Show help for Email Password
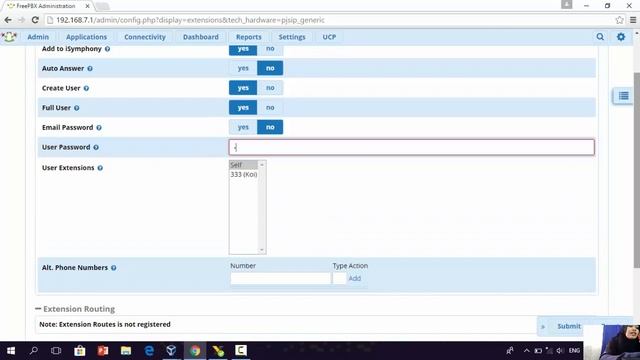The width and height of the screenshot is (640, 360). click(x=99, y=128)
